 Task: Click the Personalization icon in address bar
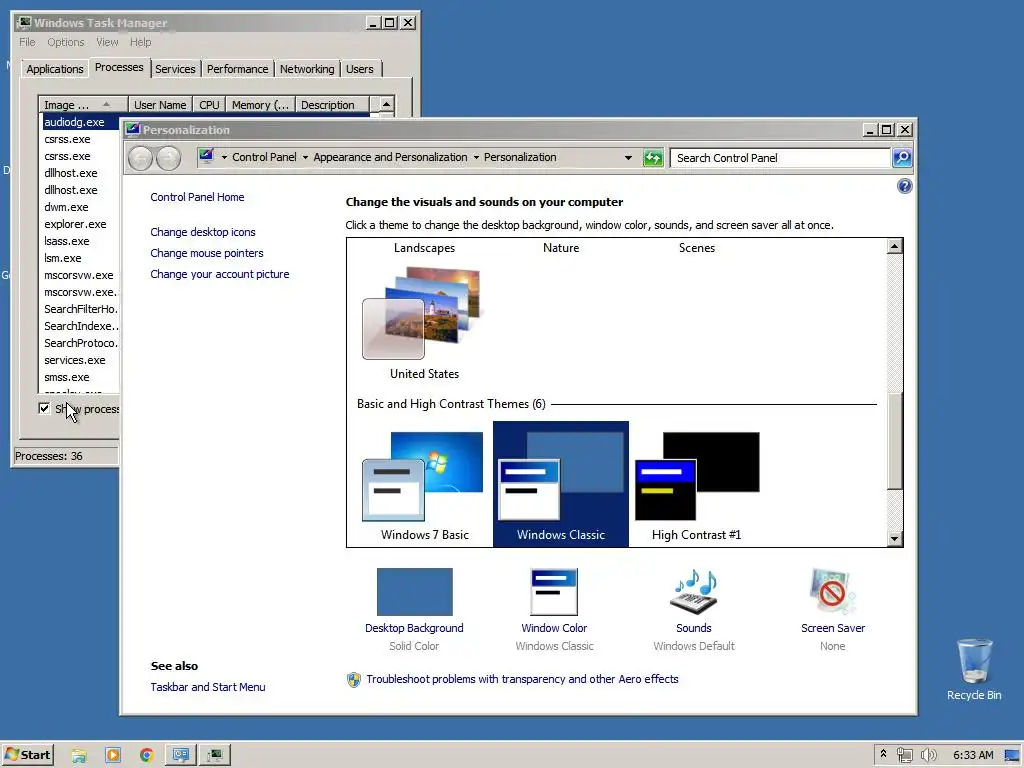tap(206, 157)
